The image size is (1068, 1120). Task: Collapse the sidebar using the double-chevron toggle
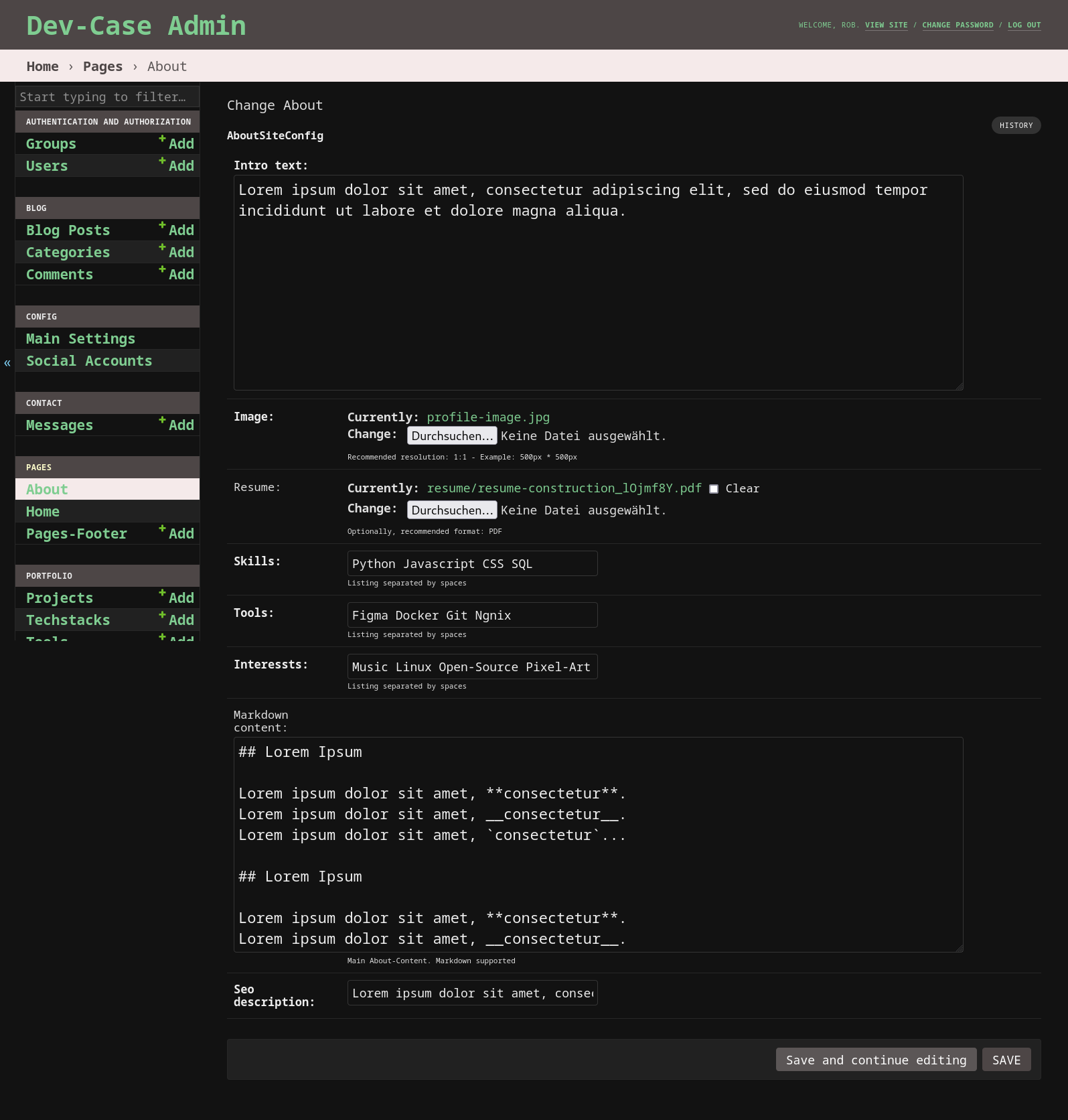coord(7,363)
